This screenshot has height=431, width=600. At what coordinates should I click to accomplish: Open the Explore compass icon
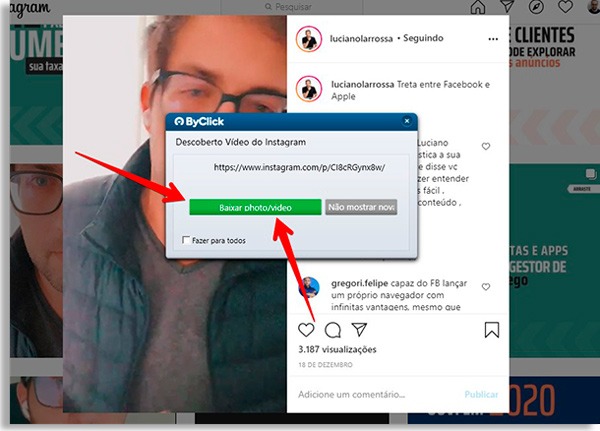pyautogui.click(x=537, y=8)
